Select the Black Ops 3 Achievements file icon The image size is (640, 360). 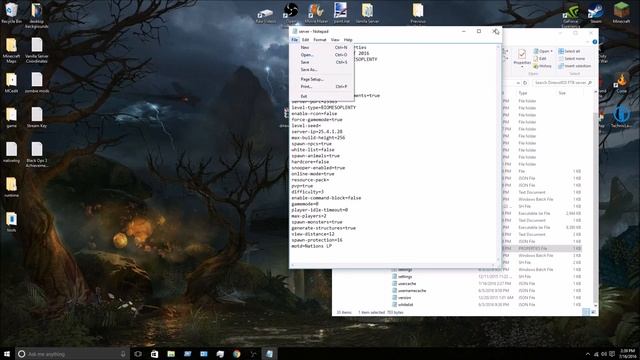click(x=37, y=154)
